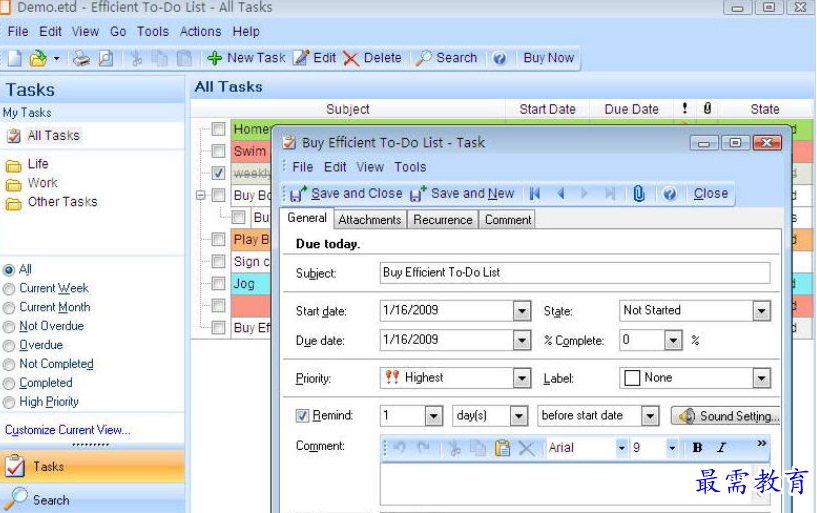
Task: Go to last task record arrow
Action: click(x=610, y=194)
